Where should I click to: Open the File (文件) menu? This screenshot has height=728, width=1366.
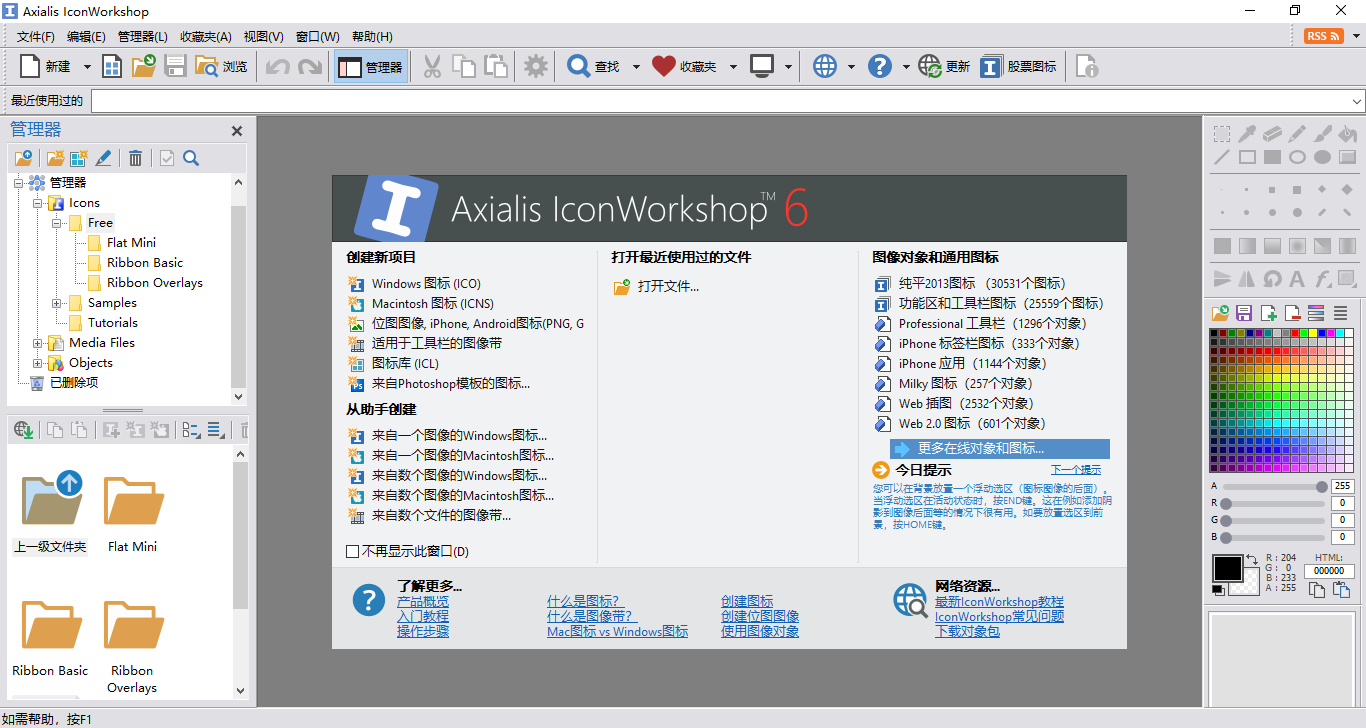pos(36,37)
